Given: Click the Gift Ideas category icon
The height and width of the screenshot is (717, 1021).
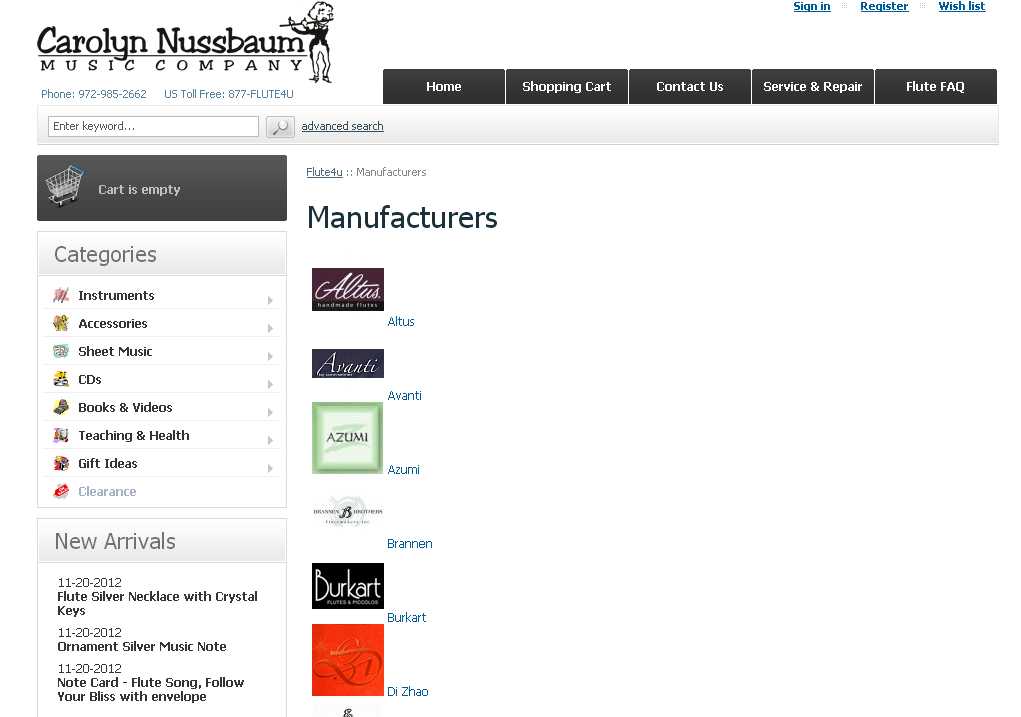Looking at the screenshot, I should tap(61, 463).
